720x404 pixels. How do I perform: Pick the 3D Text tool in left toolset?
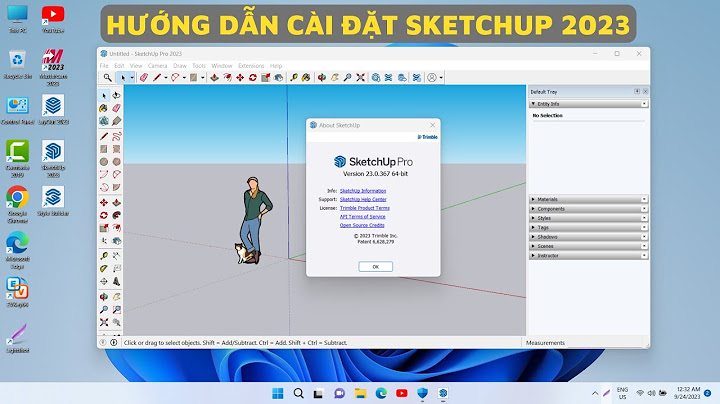click(117, 281)
